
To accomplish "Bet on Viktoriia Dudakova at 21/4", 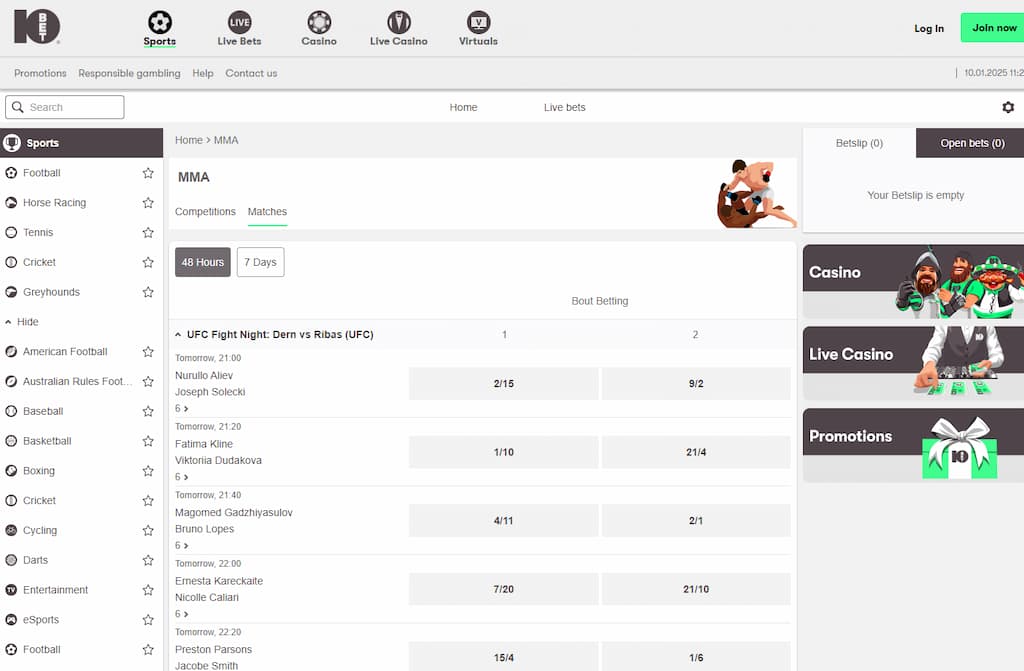I will click(x=696, y=452).
